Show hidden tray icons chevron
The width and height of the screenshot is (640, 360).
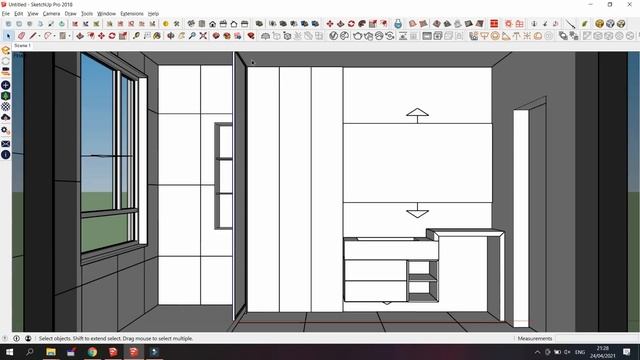tap(538, 352)
